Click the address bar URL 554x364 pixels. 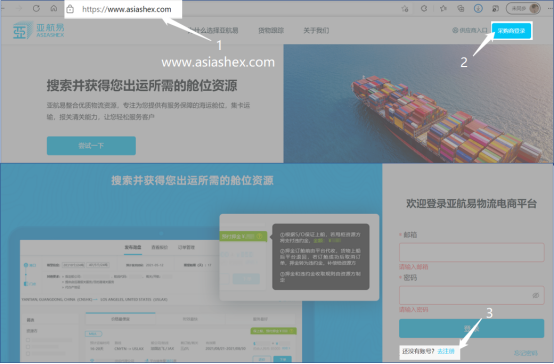pos(126,9)
